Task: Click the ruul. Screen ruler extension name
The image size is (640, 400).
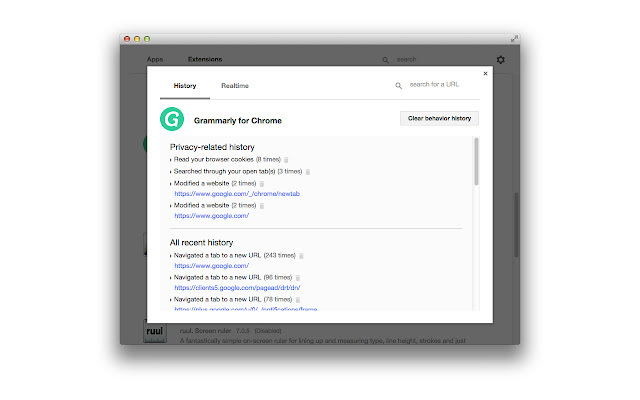Action: [205, 331]
